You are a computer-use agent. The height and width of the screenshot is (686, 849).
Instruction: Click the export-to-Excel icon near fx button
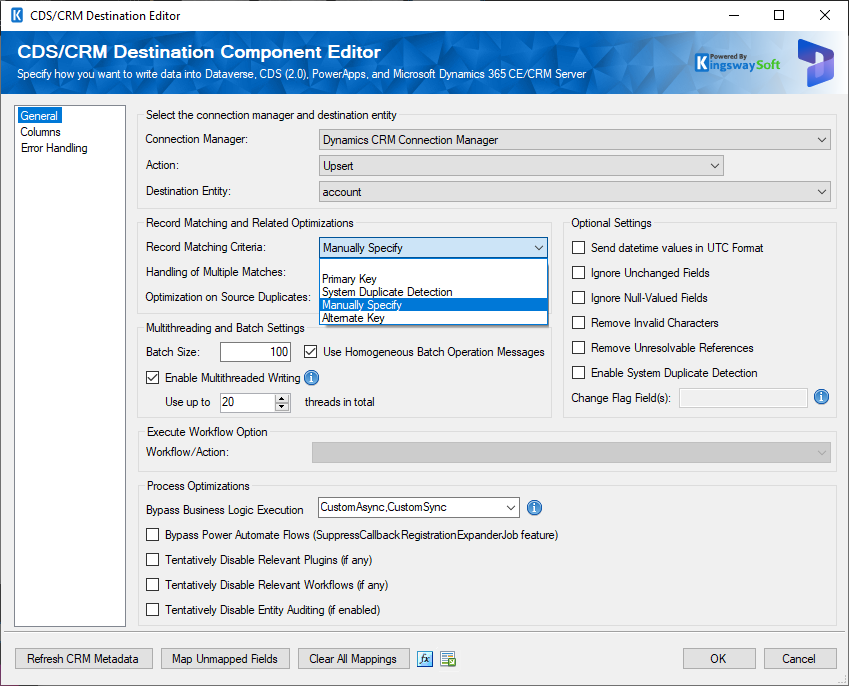[x=446, y=658]
